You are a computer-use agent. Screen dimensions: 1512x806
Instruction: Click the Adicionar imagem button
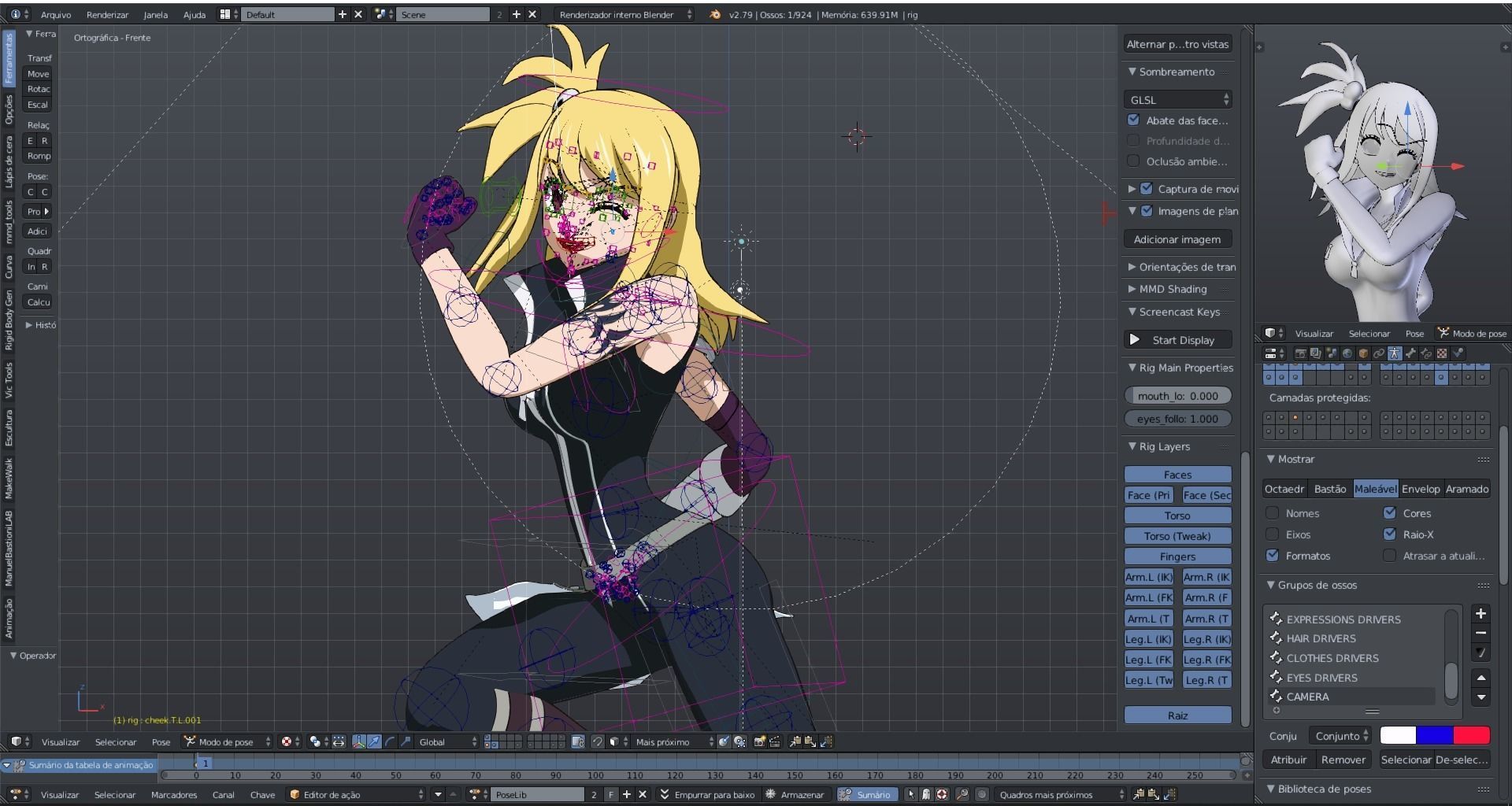[1178, 239]
